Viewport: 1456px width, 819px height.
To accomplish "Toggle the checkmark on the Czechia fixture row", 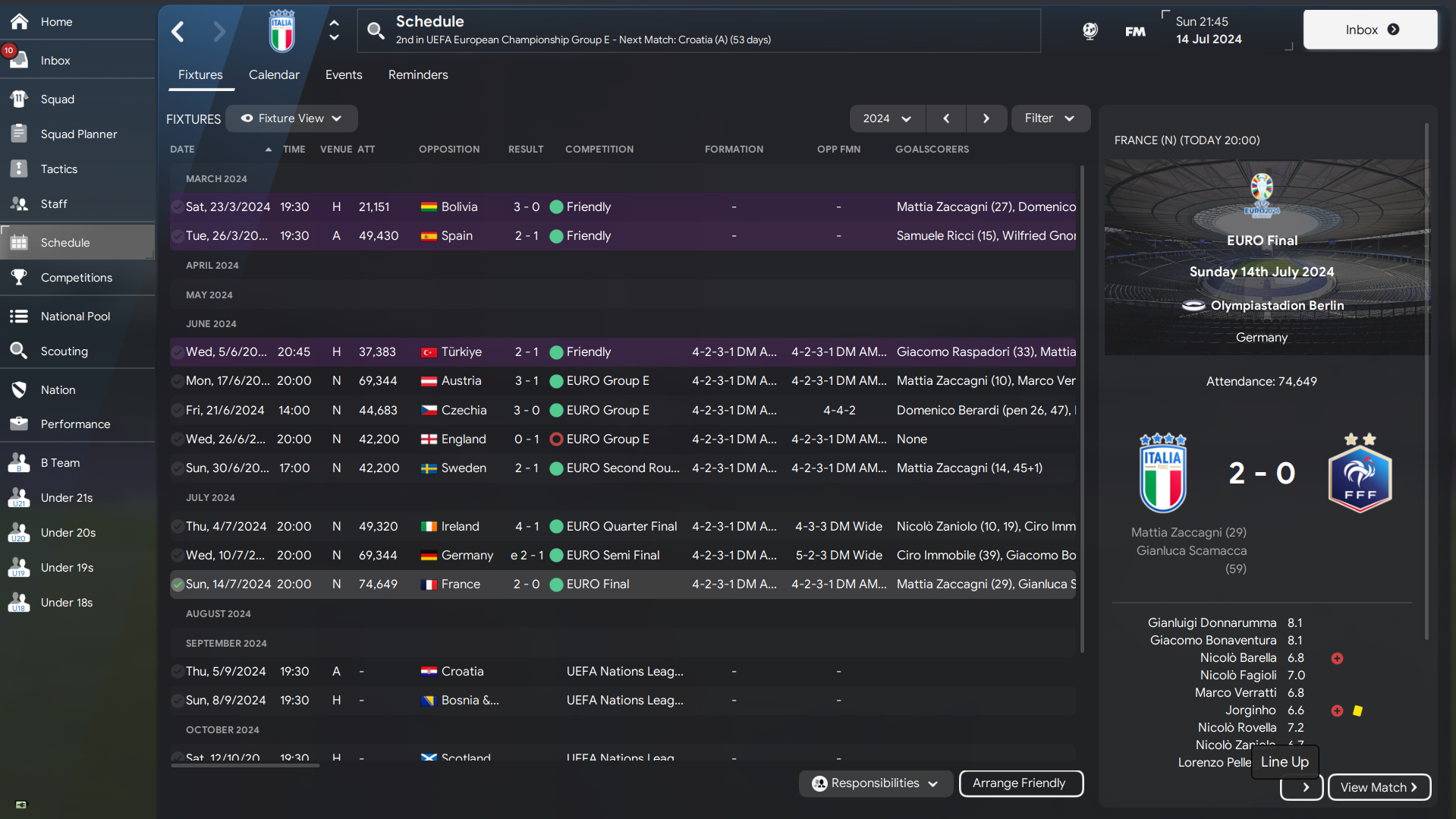I will pos(178,410).
